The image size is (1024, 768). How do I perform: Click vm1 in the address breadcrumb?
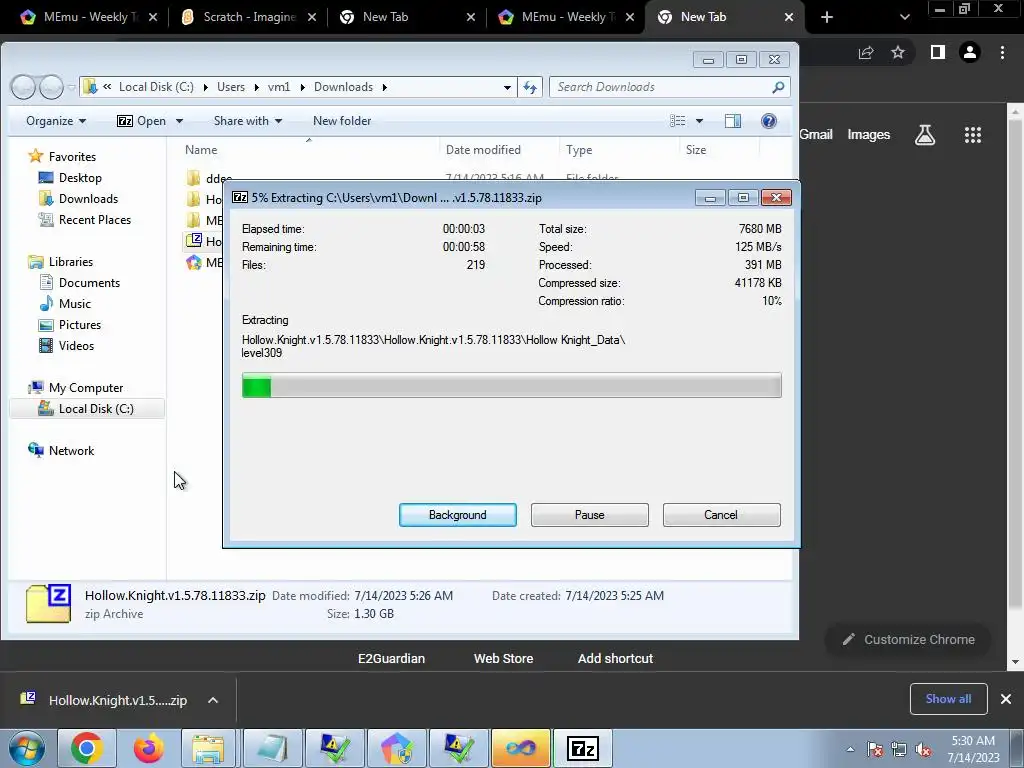279,87
